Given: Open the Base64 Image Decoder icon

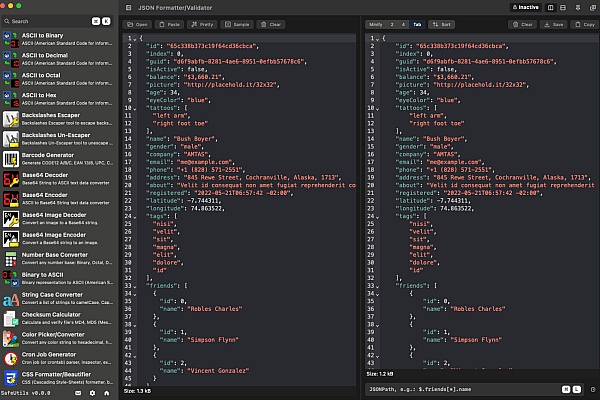Looking at the screenshot, I should [x=11, y=219].
